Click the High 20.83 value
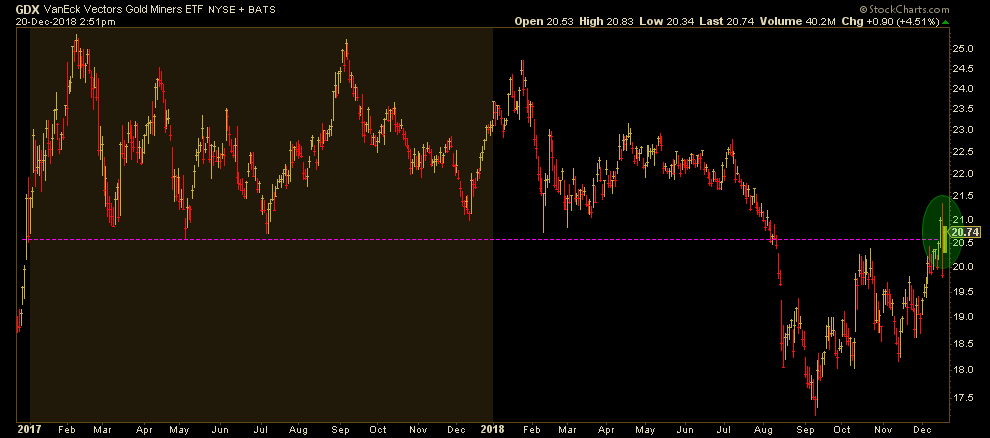The height and width of the screenshot is (438, 990). pyautogui.click(x=598, y=21)
